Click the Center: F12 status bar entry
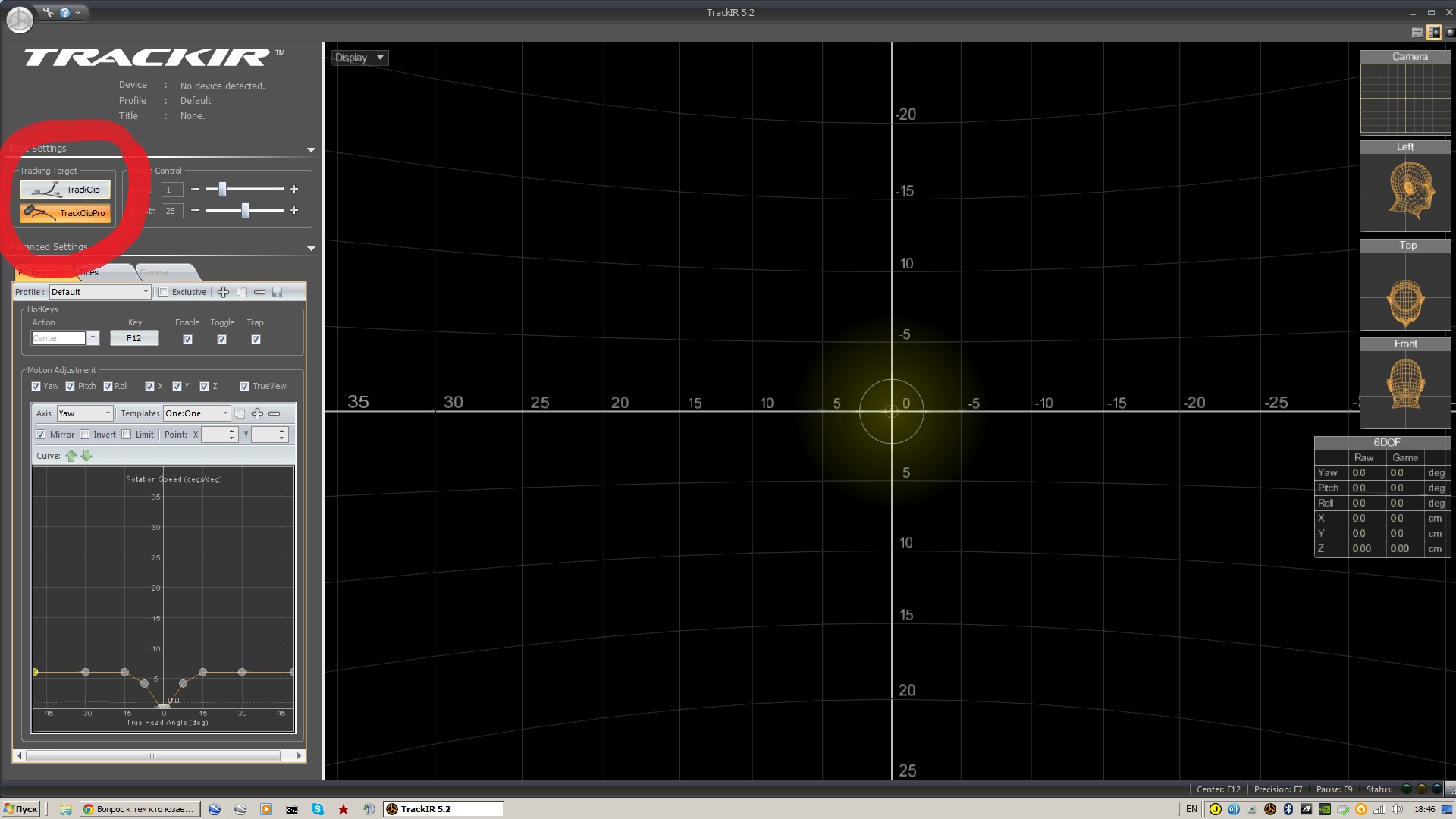The image size is (1456, 819). tap(1219, 789)
